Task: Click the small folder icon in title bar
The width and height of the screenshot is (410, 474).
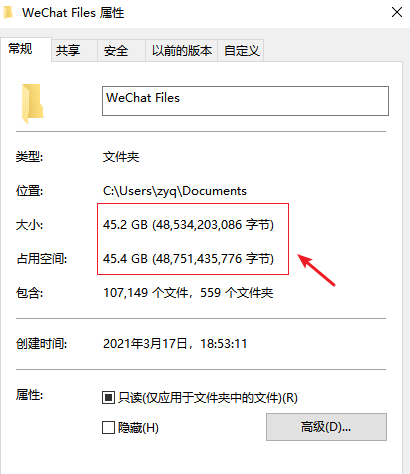Action: coord(8,13)
